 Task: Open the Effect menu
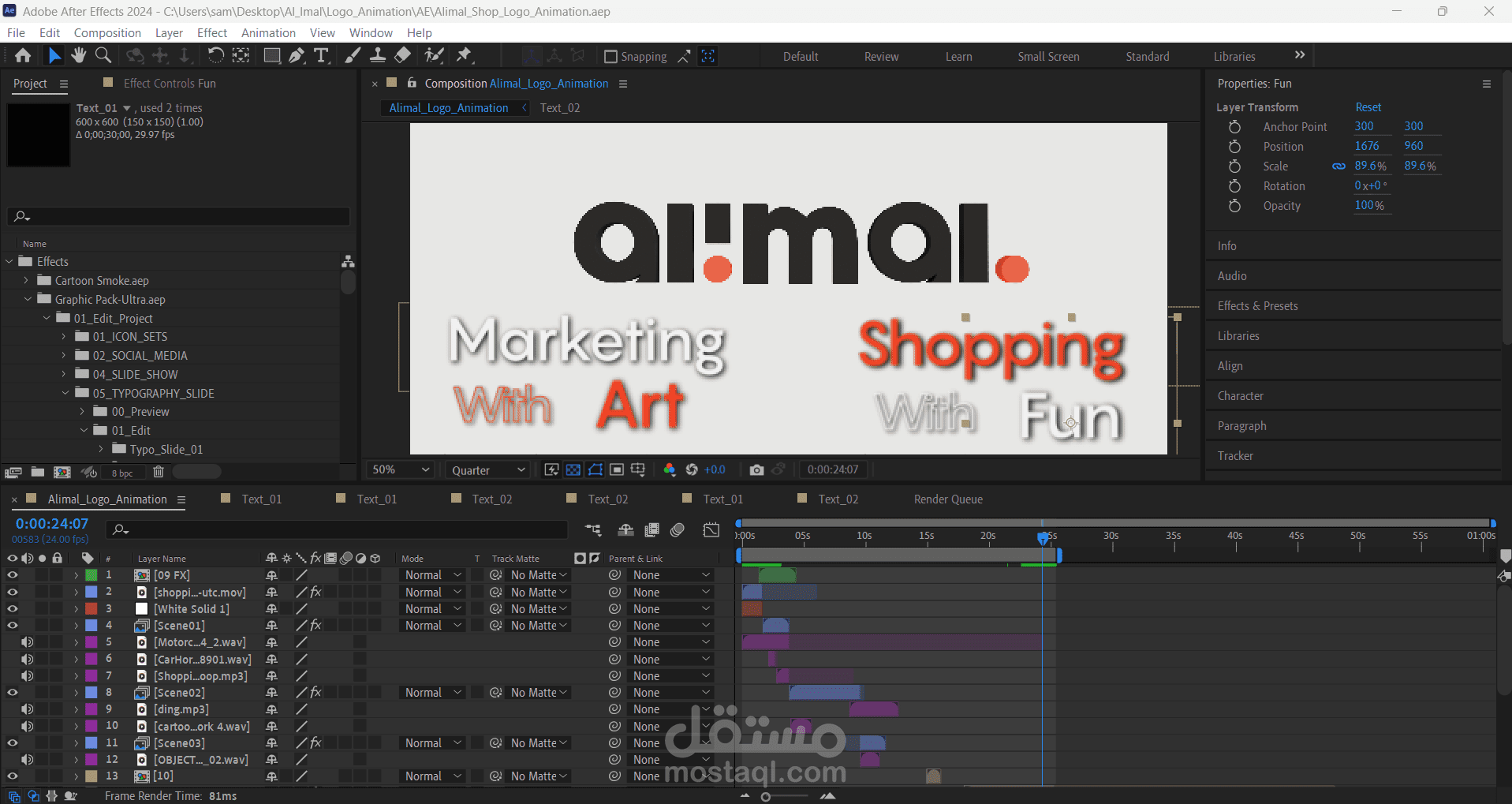pyautogui.click(x=212, y=33)
